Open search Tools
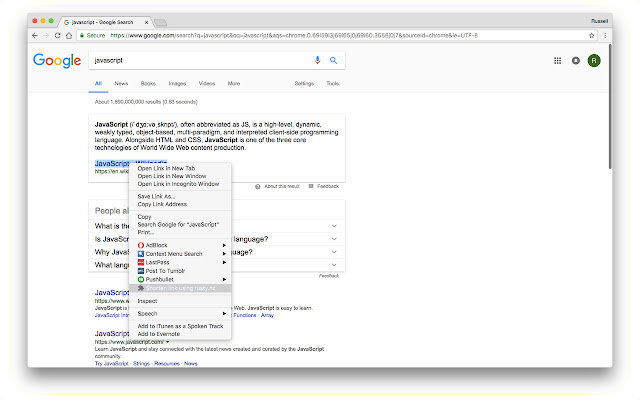Screen dimensions: 640x400 click(x=332, y=83)
